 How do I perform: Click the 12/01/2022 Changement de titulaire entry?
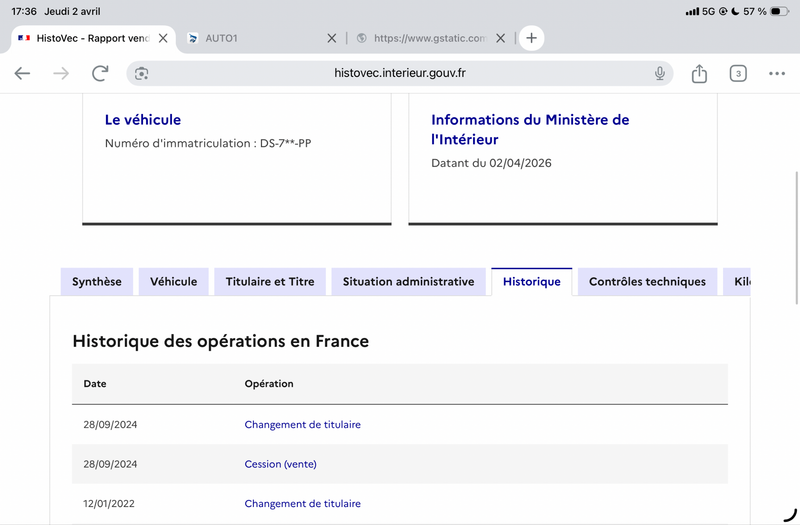tap(302, 504)
